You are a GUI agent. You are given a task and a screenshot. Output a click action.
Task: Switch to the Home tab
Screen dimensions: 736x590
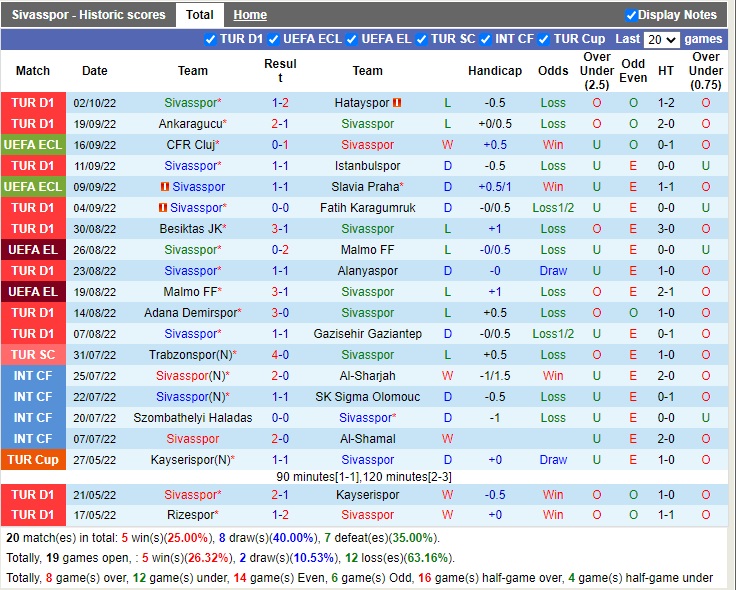click(250, 15)
